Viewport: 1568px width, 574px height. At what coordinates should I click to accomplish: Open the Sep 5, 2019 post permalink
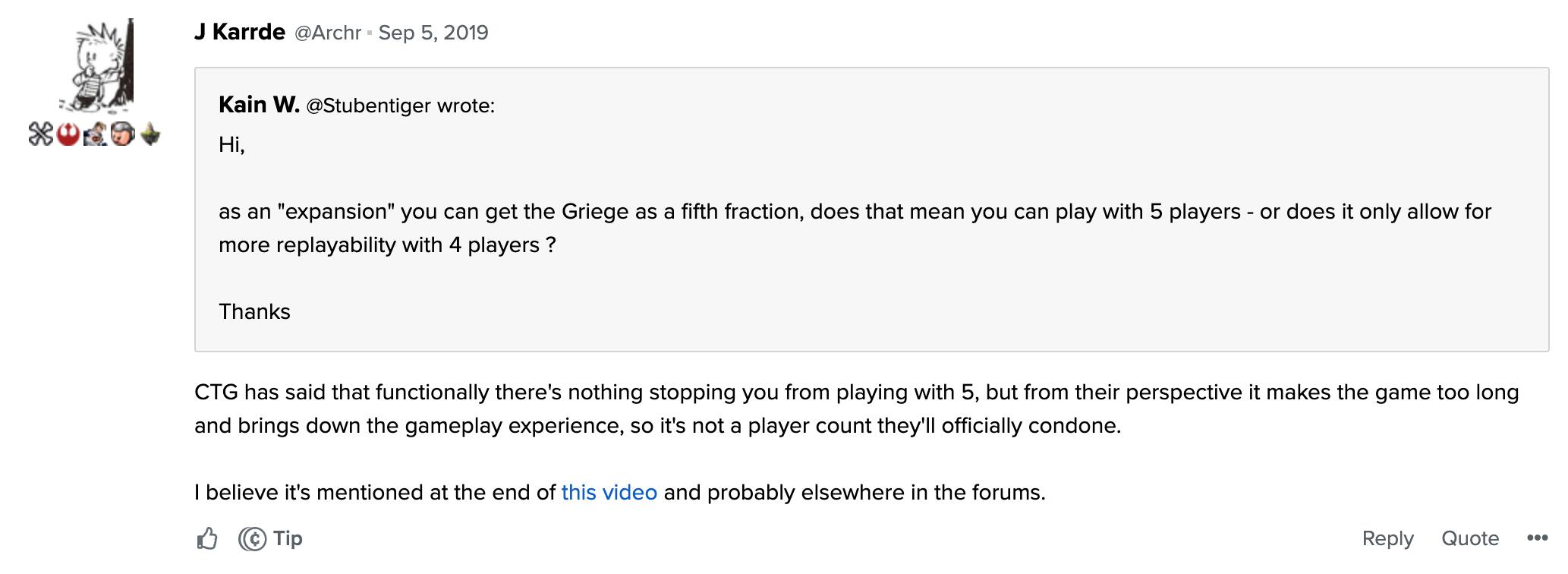pos(433,33)
